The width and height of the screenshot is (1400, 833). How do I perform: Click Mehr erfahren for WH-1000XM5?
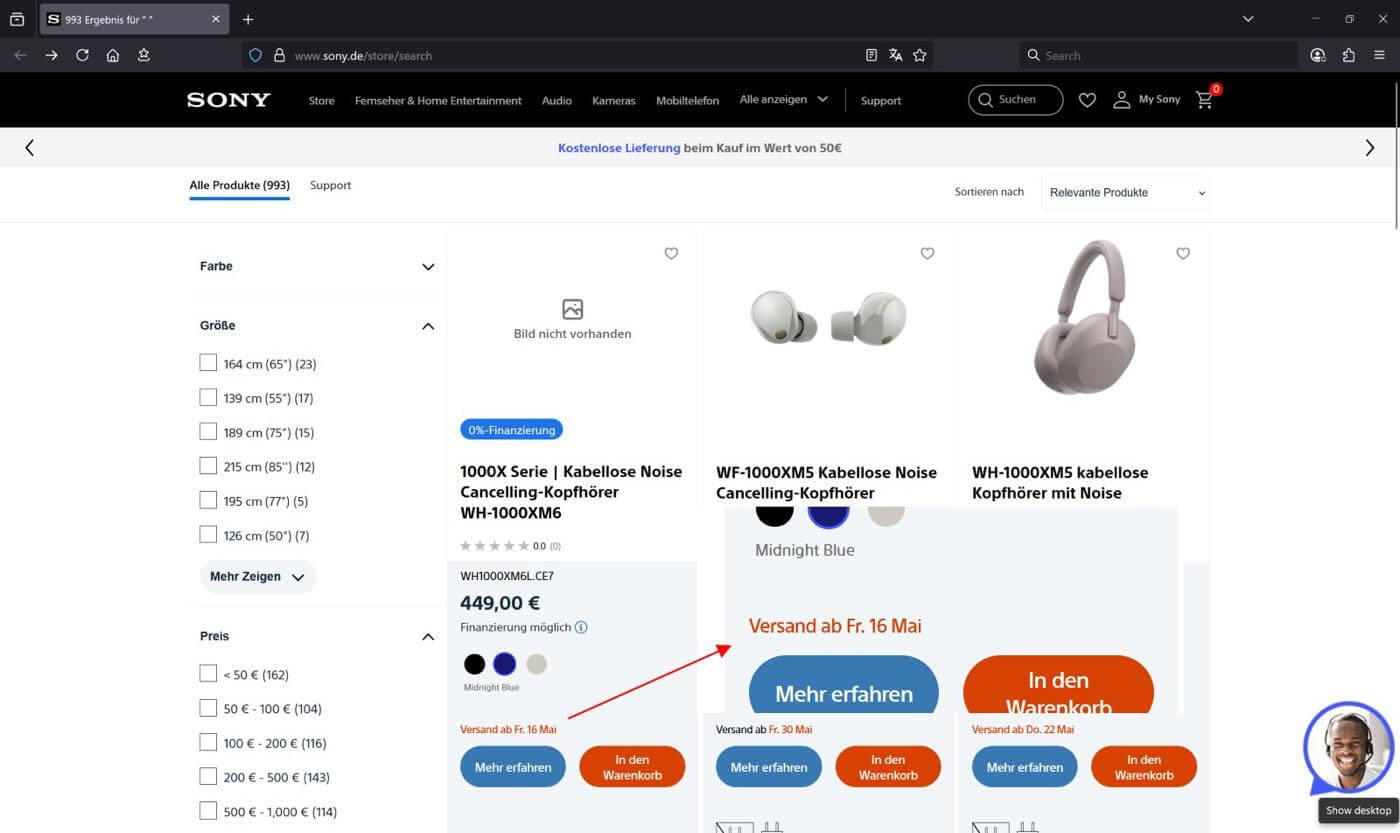1025,767
